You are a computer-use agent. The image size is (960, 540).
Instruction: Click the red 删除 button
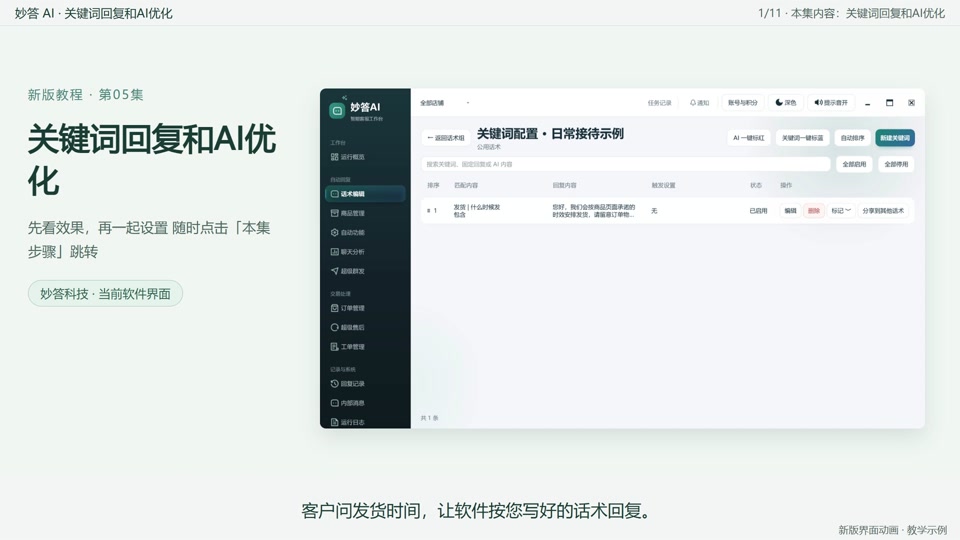coord(814,211)
